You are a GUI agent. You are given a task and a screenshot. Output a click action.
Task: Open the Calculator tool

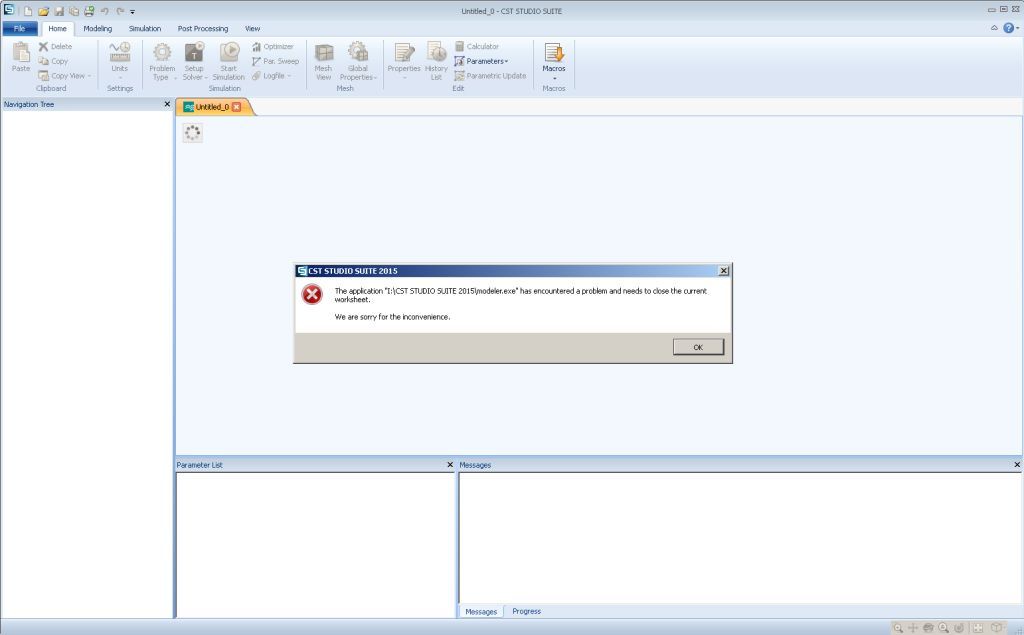[477, 46]
